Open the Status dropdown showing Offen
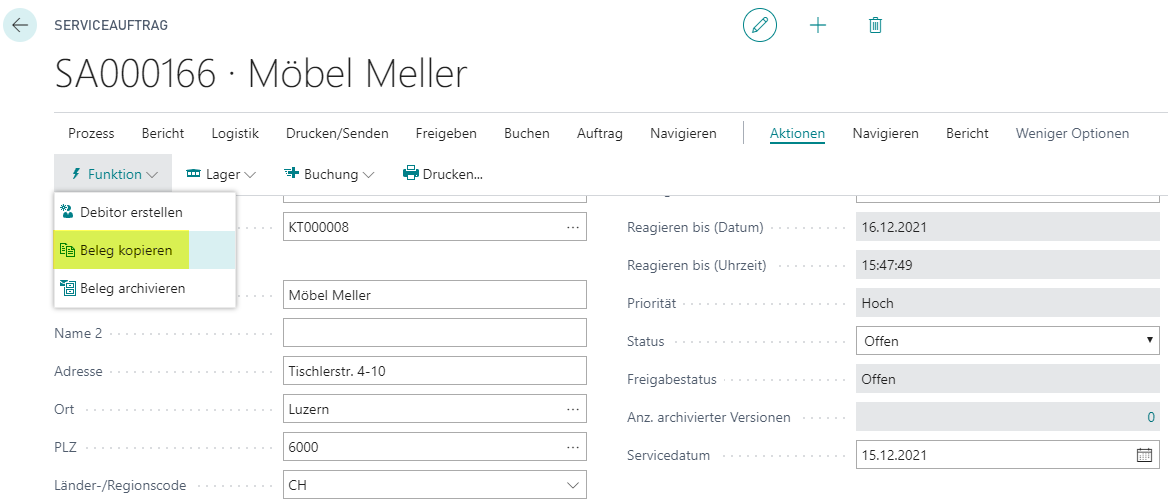1168x504 pixels. coord(1008,341)
